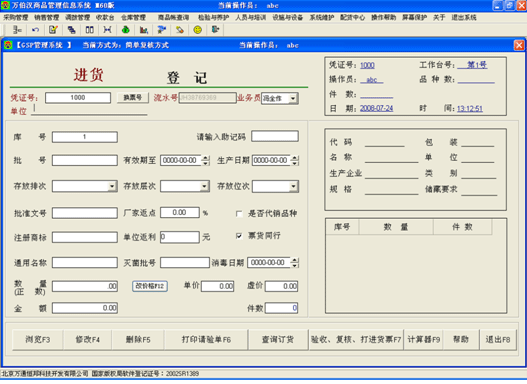Expand the 存放排次 combo box
The width and height of the screenshot is (527, 384).
click(x=112, y=186)
